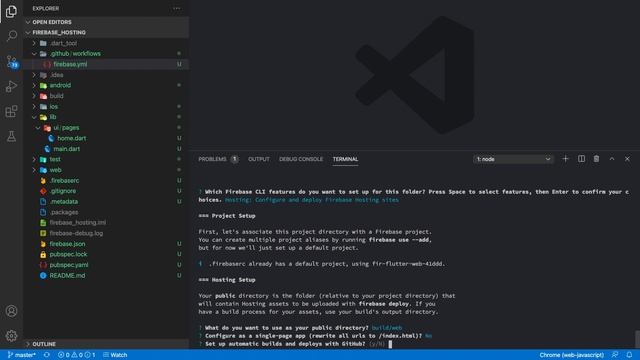Open feedback icon in status bar

(615, 355)
